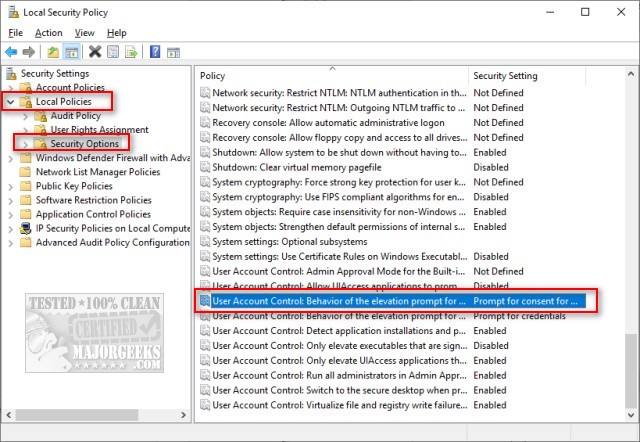Open the Action menu

pos(49,33)
